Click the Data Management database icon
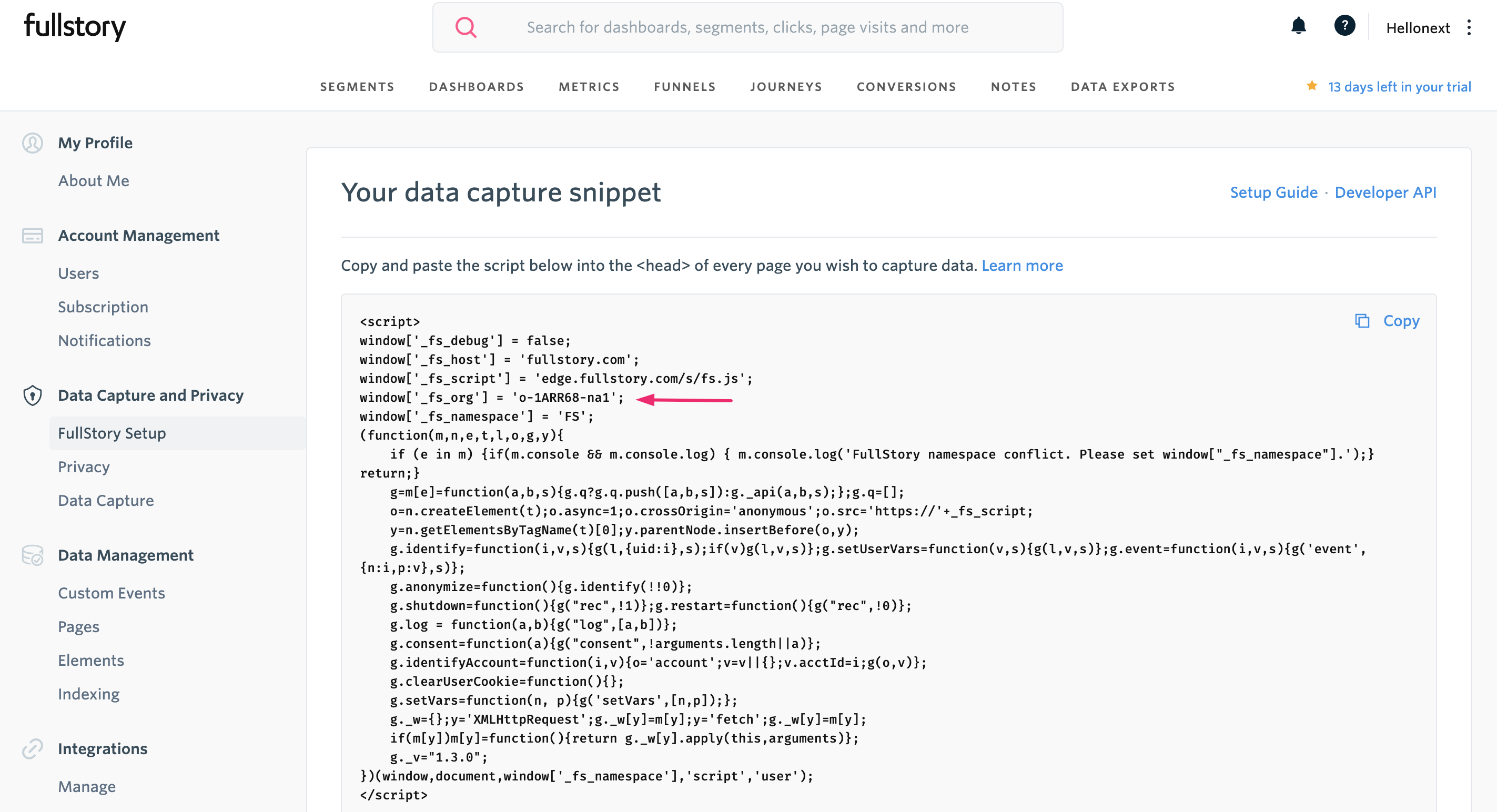The height and width of the screenshot is (812, 1497). pos(33,555)
